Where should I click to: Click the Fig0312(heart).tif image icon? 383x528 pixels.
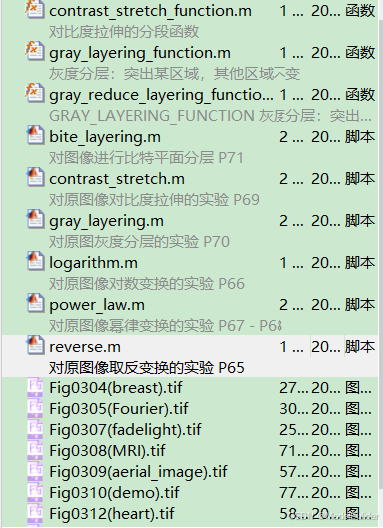tap(35, 514)
